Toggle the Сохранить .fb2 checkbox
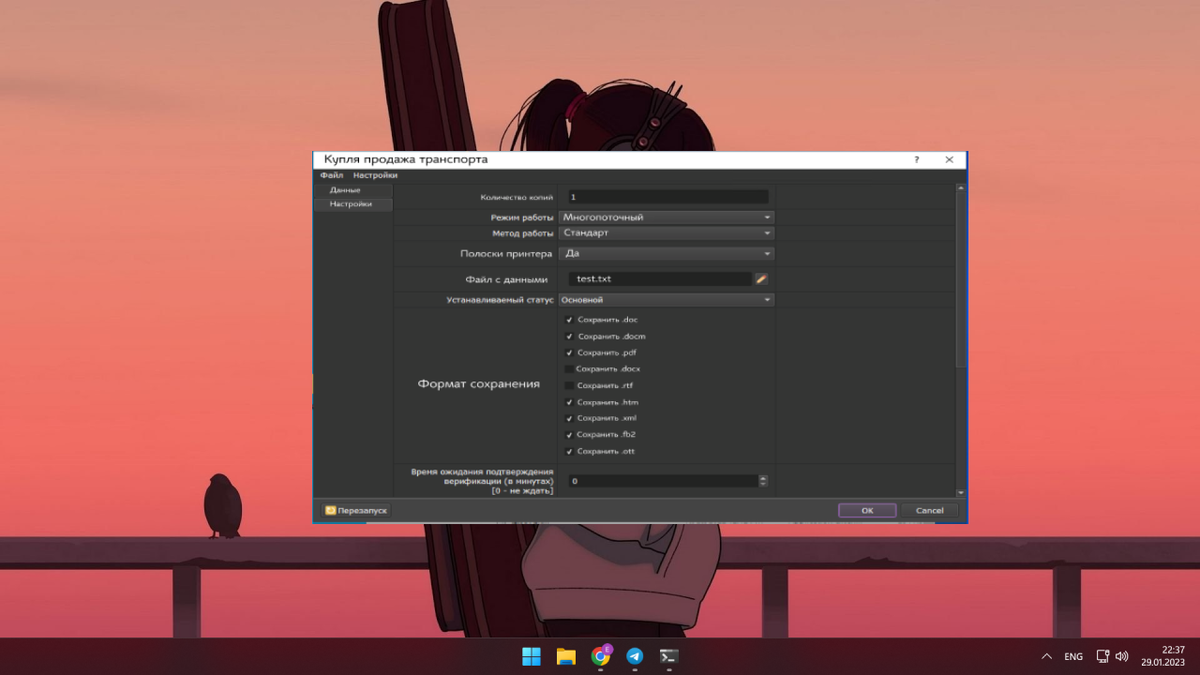1200x675 pixels. tap(569, 435)
